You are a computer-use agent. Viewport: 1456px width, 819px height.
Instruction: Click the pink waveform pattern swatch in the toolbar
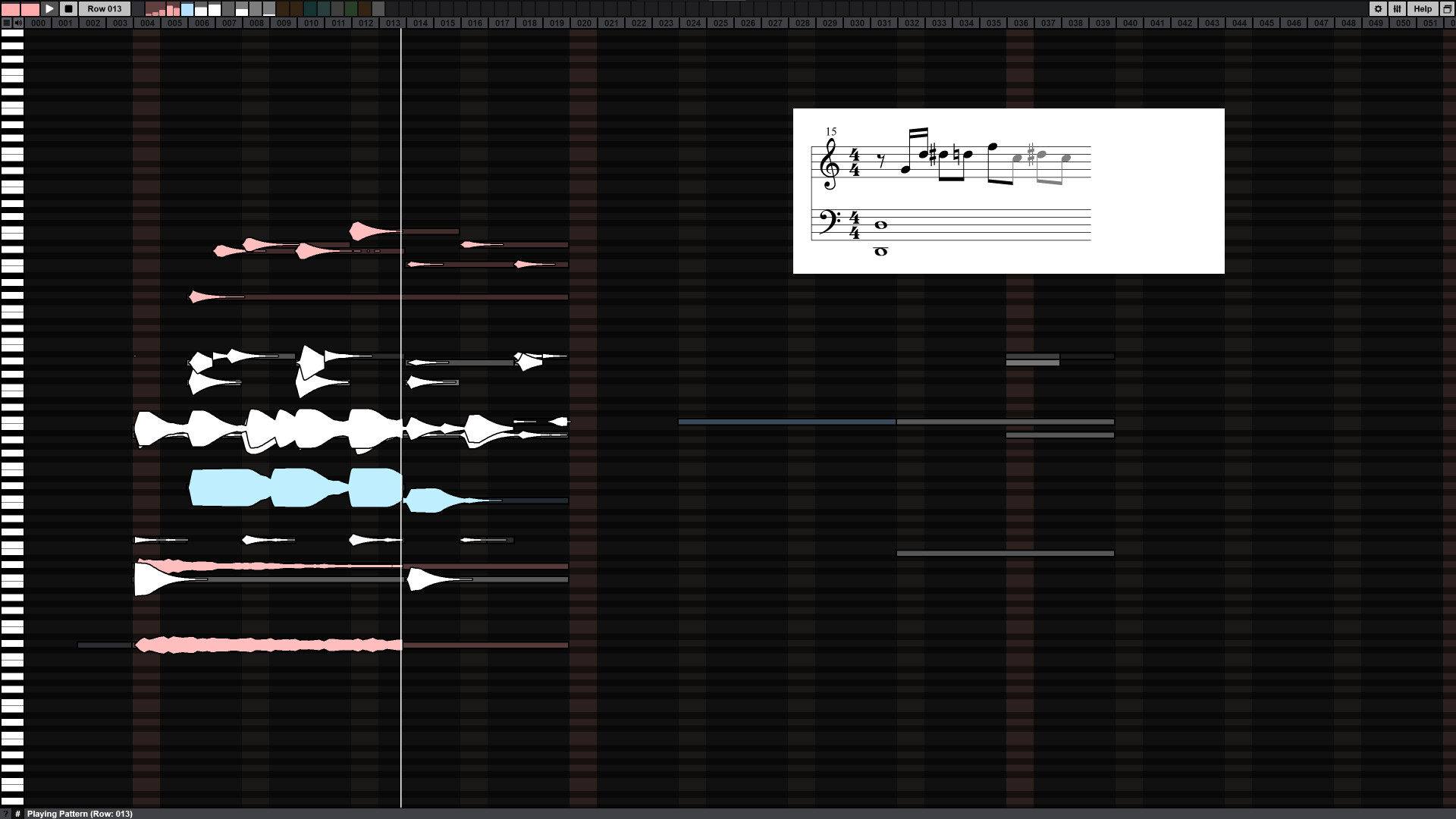coord(156,8)
